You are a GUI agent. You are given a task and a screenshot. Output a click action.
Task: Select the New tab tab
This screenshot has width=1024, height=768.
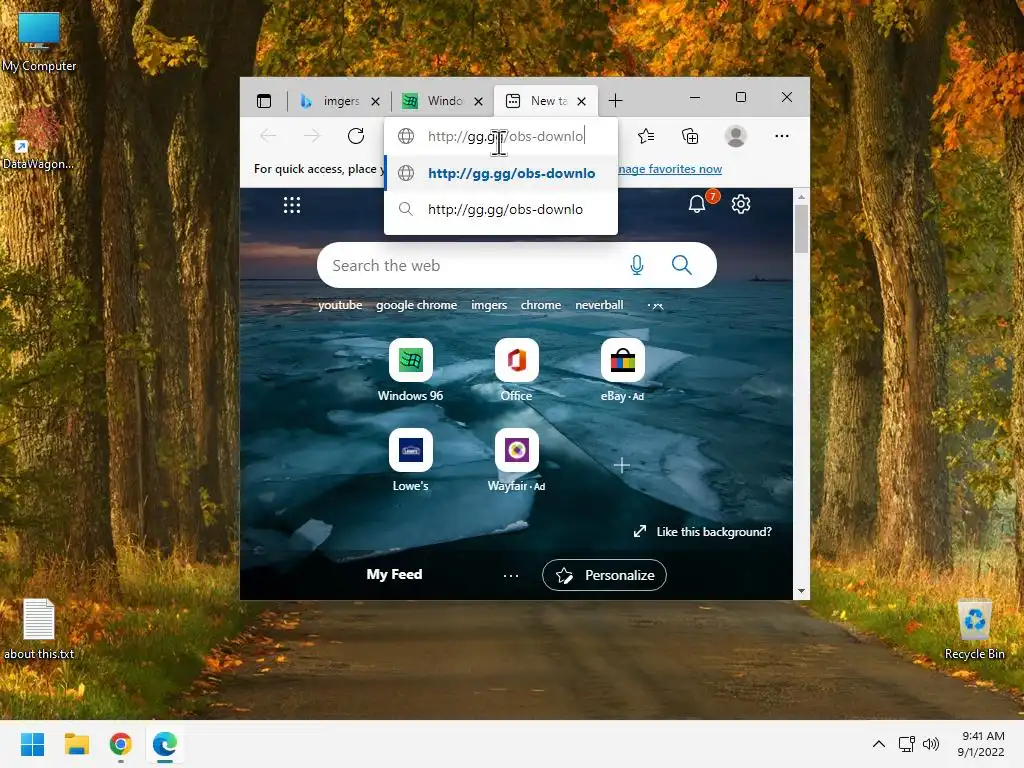pyautogui.click(x=539, y=101)
